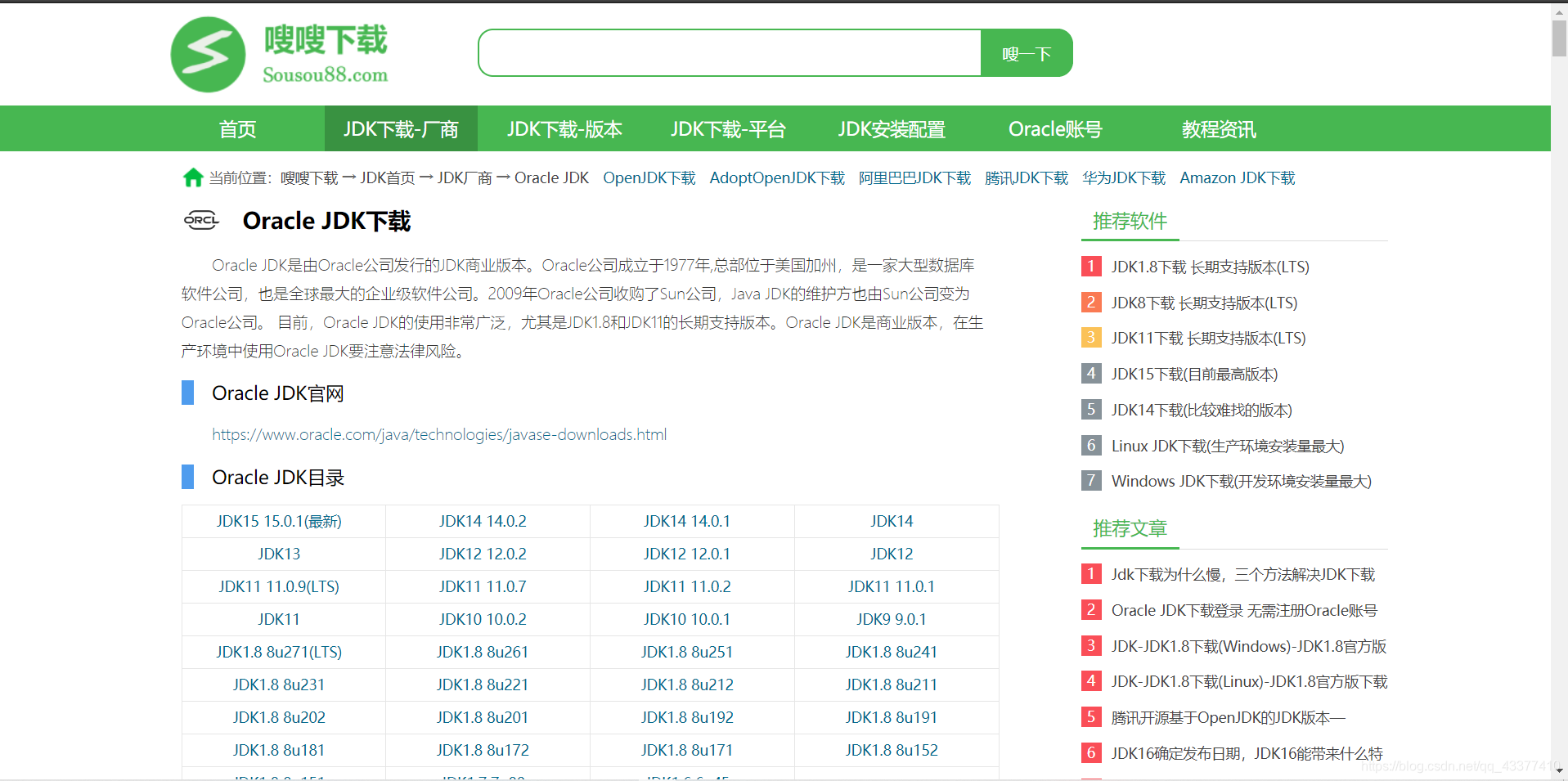Image resolution: width=1568 pixels, height=781 pixels.
Task: Open JDK1.8 8u192 table link
Action: pyautogui.click(x=687, y=717)
